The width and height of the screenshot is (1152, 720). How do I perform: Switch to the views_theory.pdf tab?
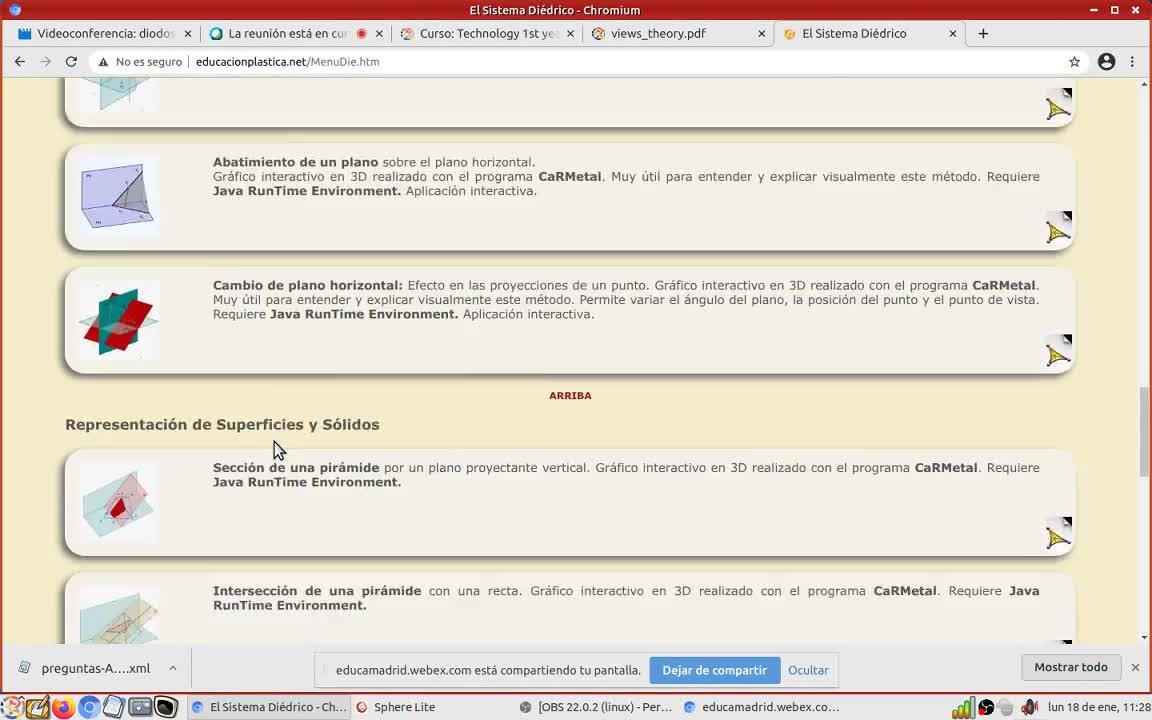click(x=678, y=34)
